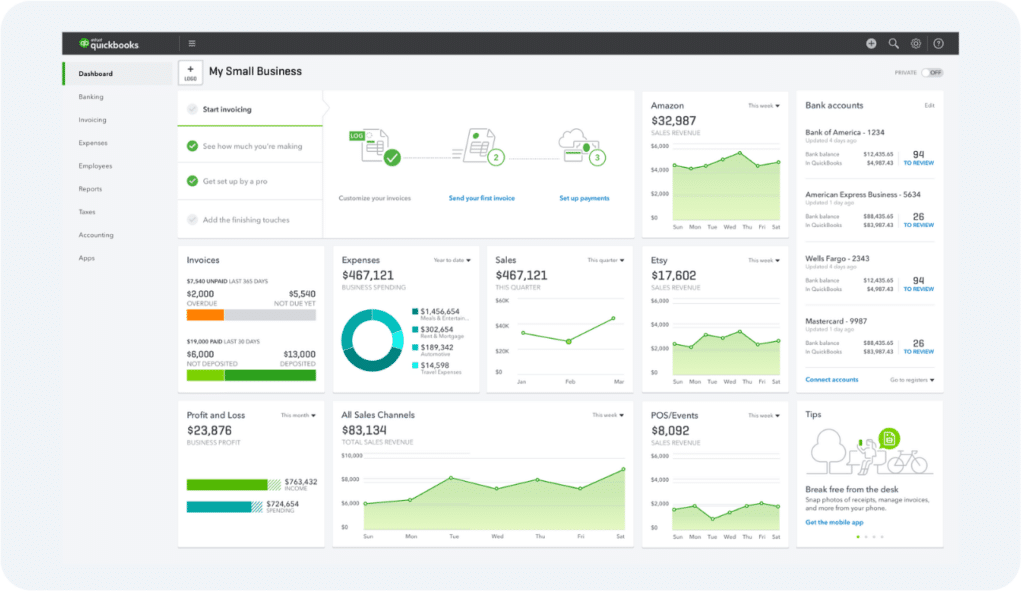Click Break free from the desk heading

click(852, 489)
